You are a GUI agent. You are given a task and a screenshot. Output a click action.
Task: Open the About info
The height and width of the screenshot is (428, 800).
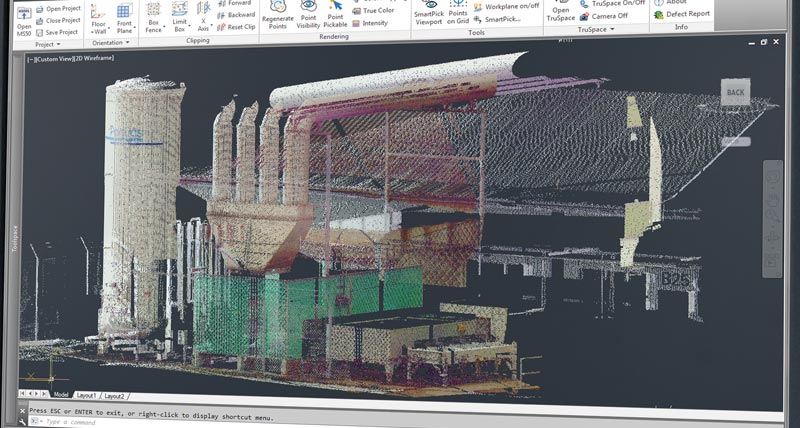671,3
